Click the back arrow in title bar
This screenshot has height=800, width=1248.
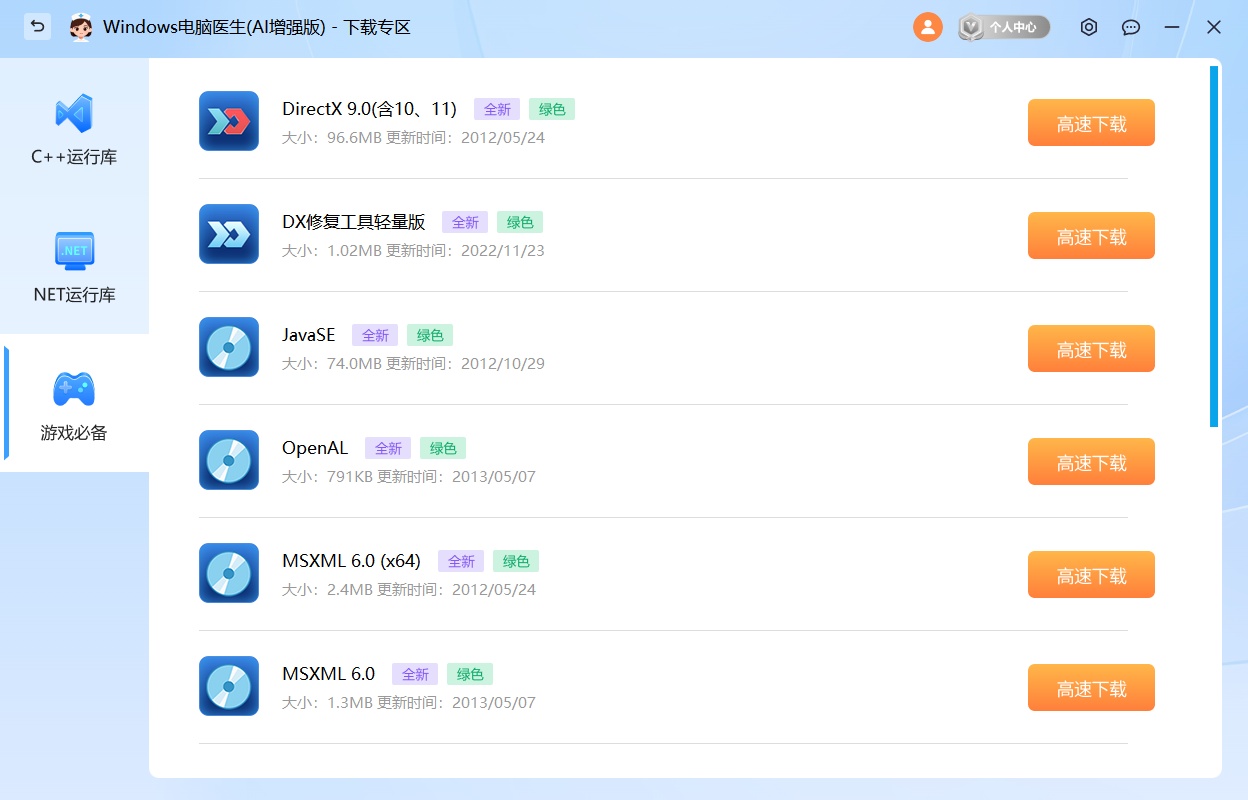[37, 27]
